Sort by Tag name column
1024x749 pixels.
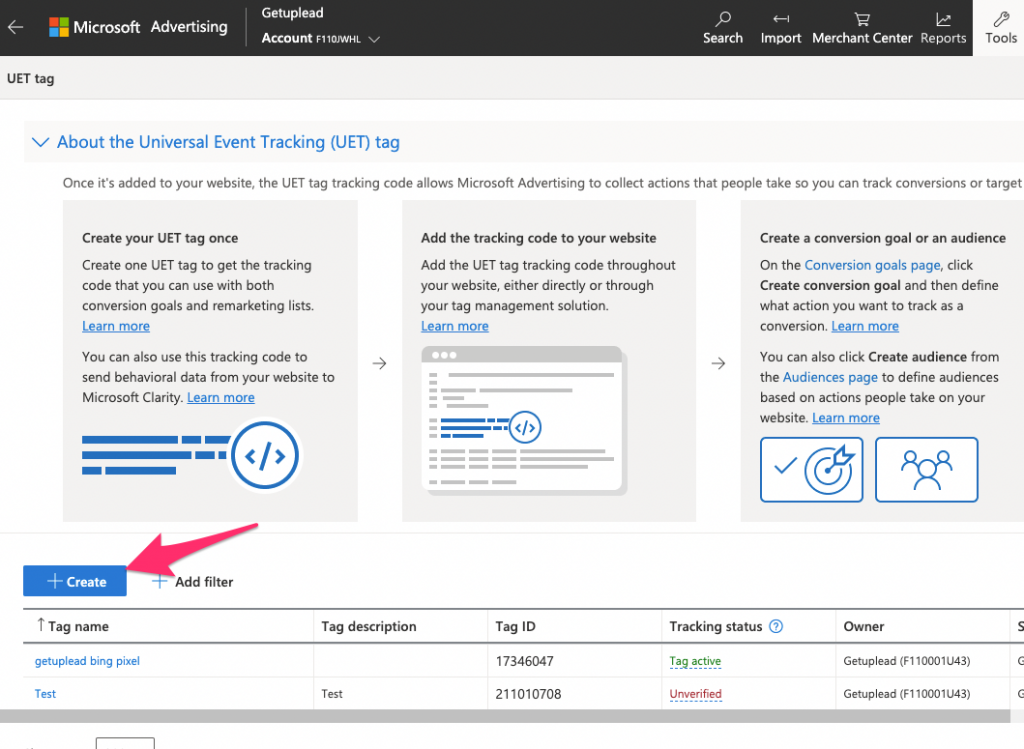(72, 626)
